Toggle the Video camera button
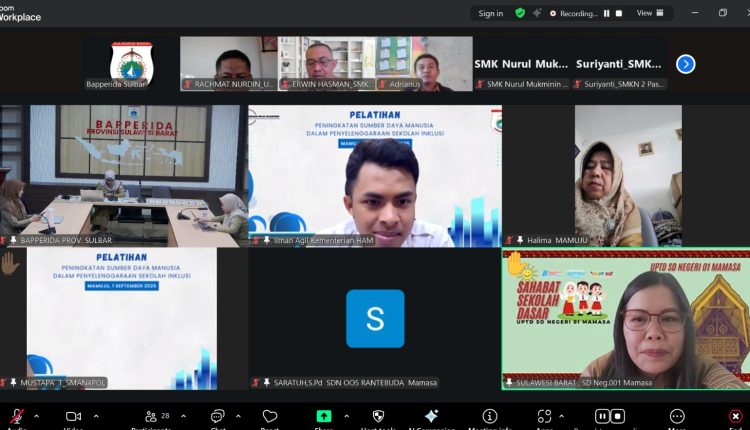 click(x=73, y=416)
